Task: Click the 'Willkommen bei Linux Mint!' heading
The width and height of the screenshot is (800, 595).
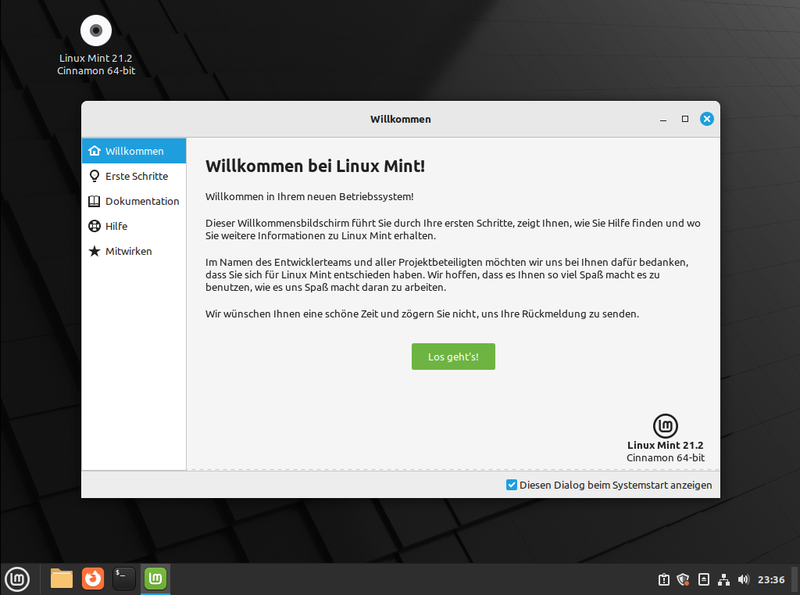Action: (315, 166)
